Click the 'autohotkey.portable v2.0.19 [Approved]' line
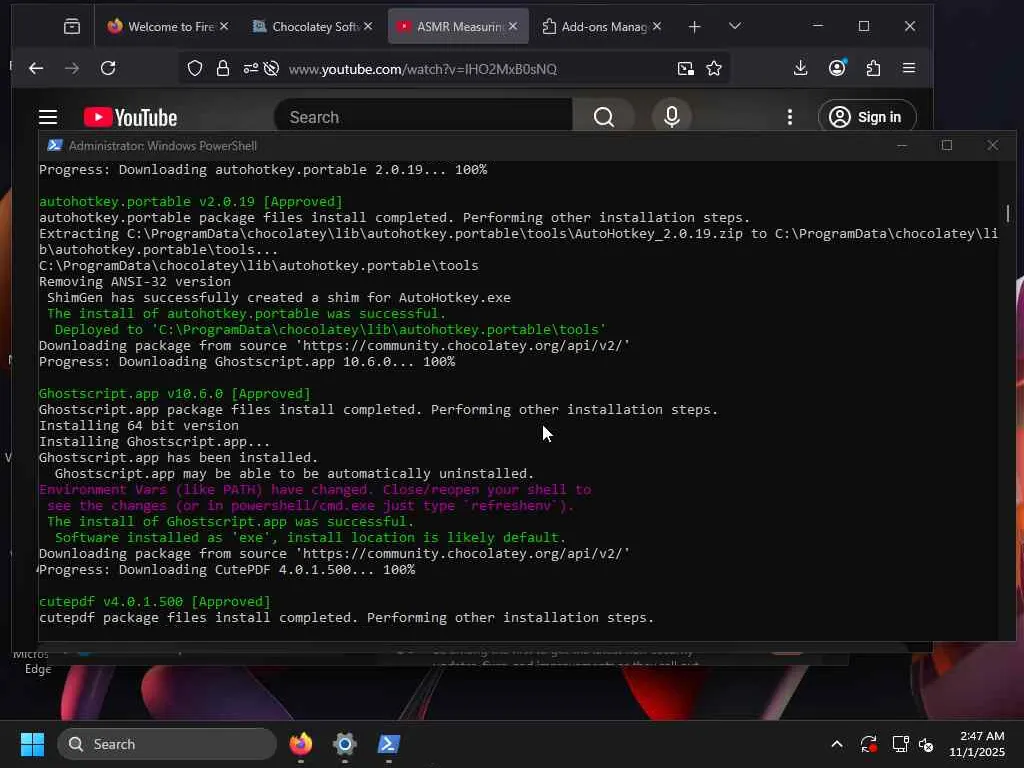 point(191,201)
